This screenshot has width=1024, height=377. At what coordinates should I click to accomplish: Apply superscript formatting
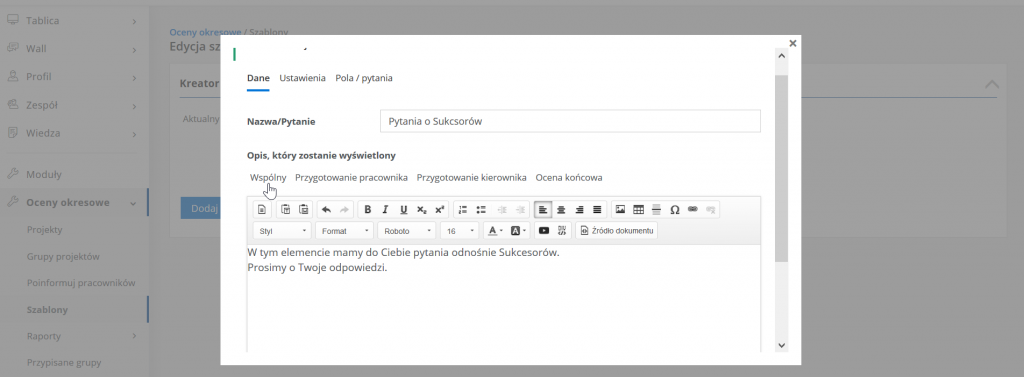coord(440,210)
